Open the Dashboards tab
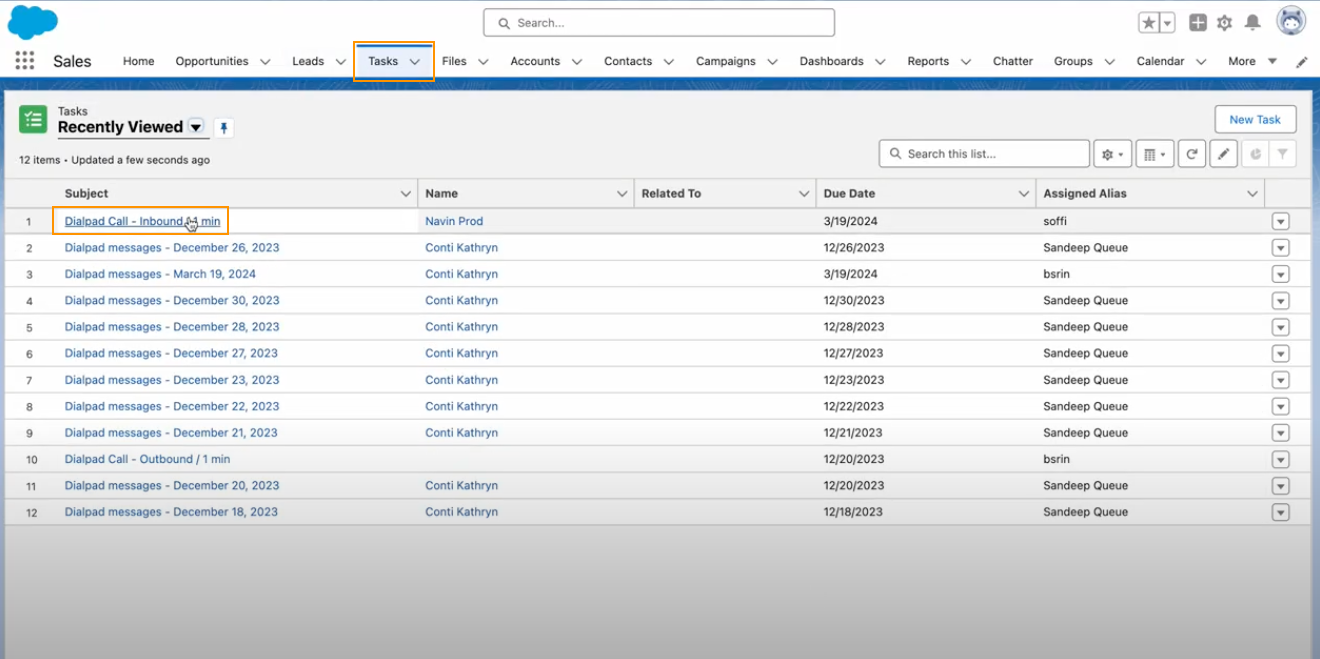1320x659 pixels. point(831,61)
